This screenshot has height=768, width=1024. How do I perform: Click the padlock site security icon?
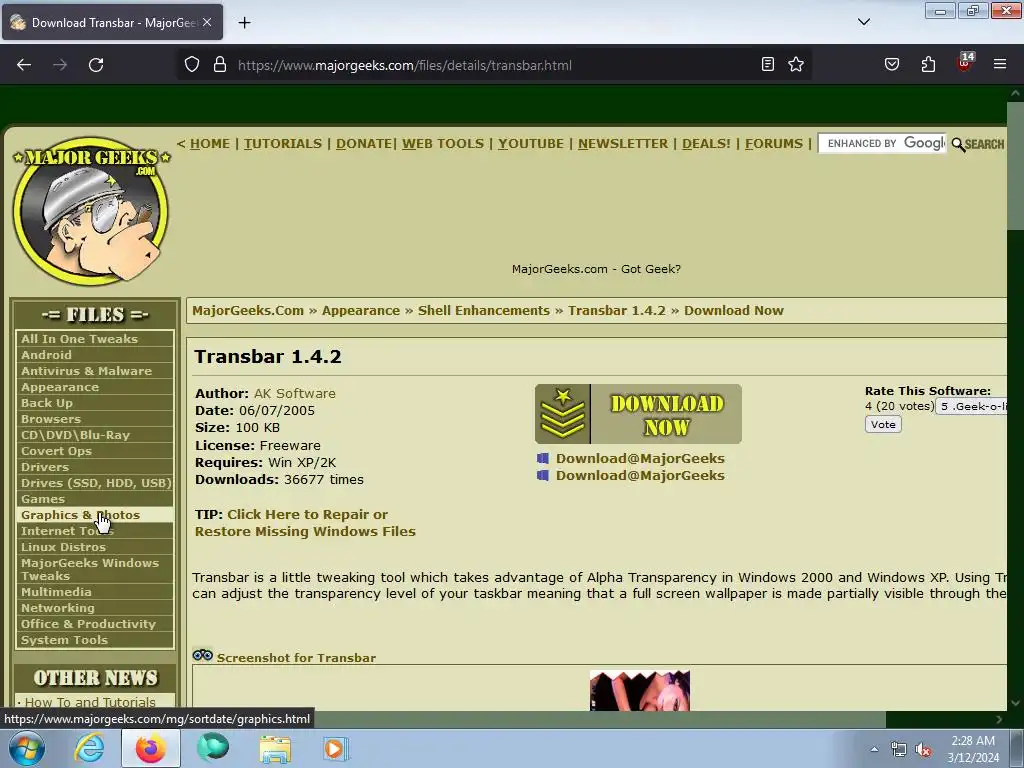[x=220, y=65]
